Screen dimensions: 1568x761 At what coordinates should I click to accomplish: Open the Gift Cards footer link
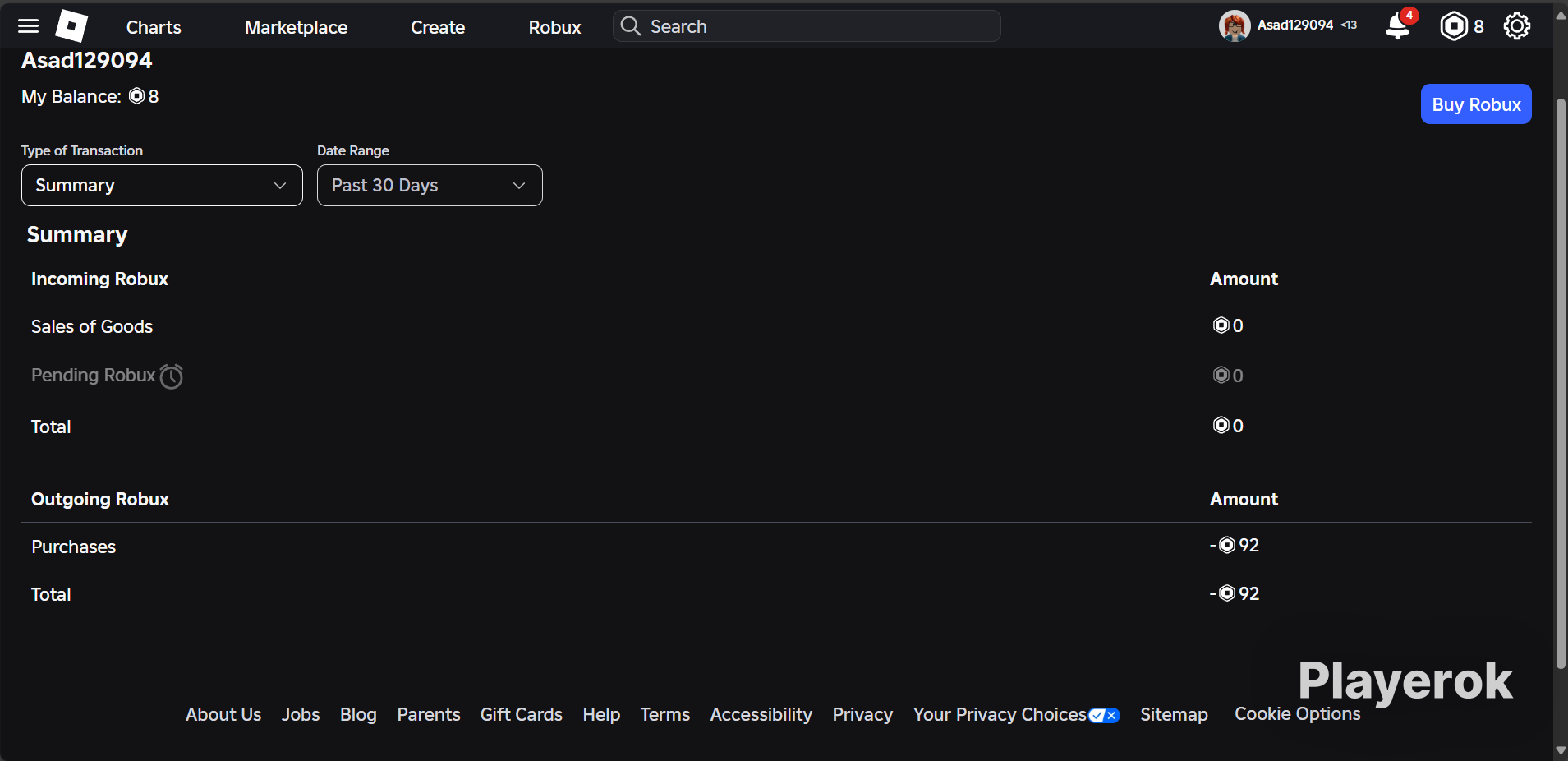click(522, 715)
